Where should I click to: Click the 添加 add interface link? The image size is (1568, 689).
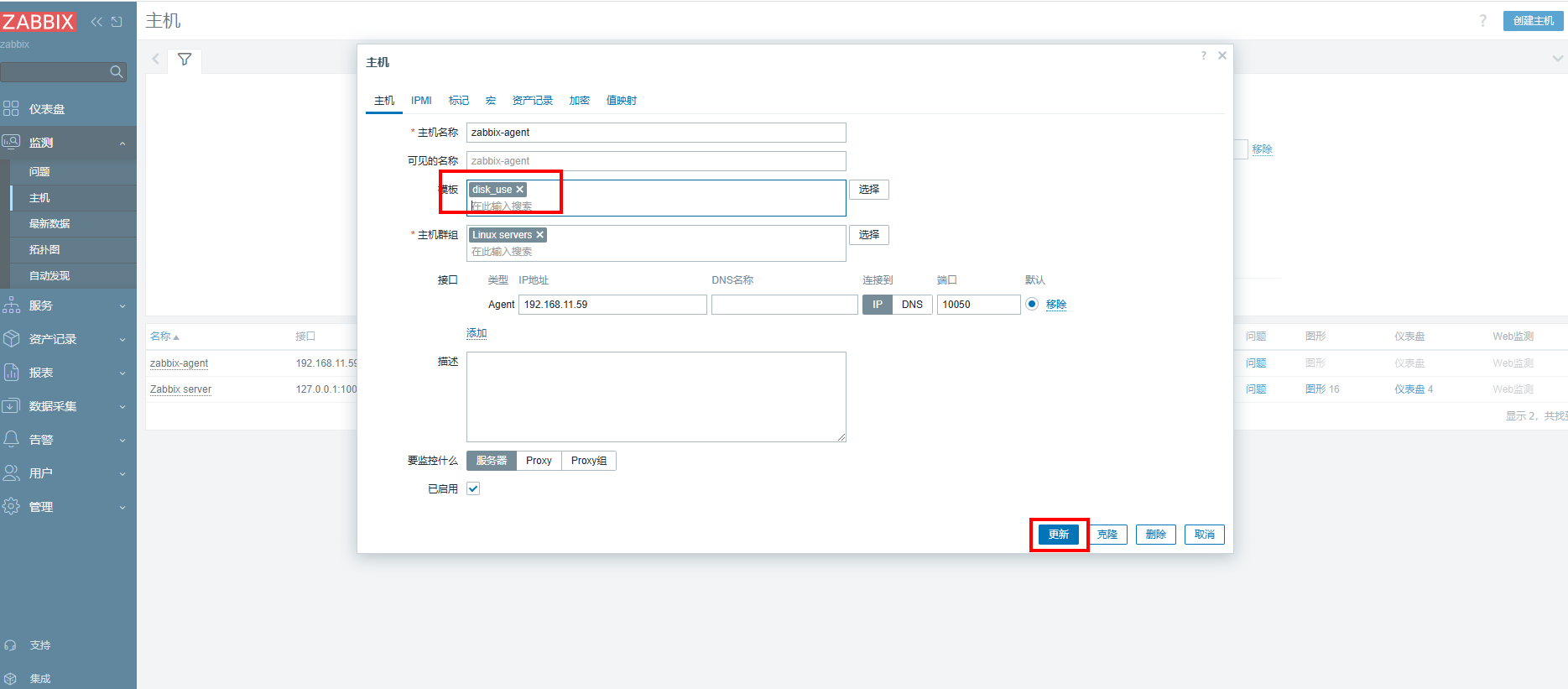coord(477,333)
